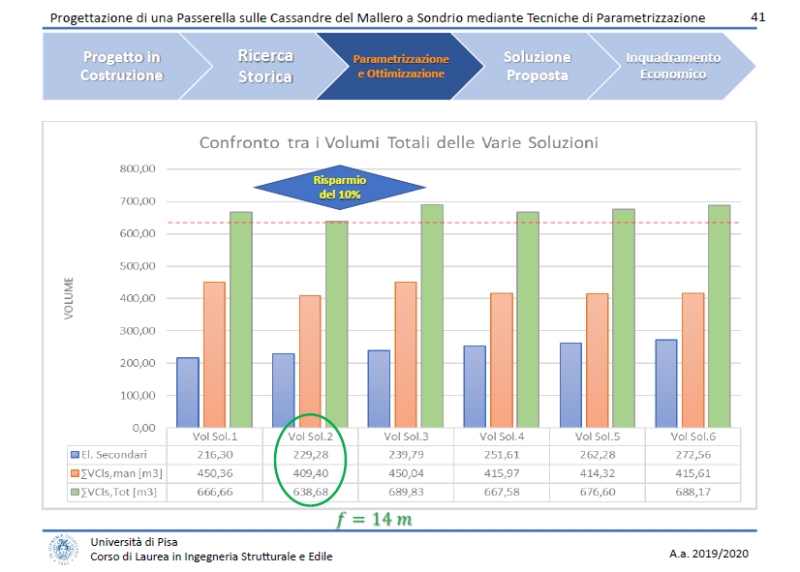Select the Parametrizzazione e Ottimizzazione step
The height and width of the screenshot is (572, 800).
(400, 66)
